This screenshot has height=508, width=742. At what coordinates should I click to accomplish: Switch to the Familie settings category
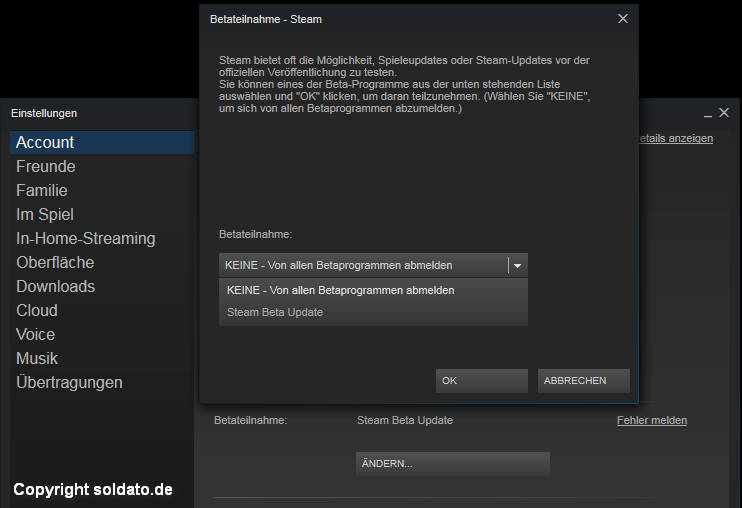tap(102, 191)
